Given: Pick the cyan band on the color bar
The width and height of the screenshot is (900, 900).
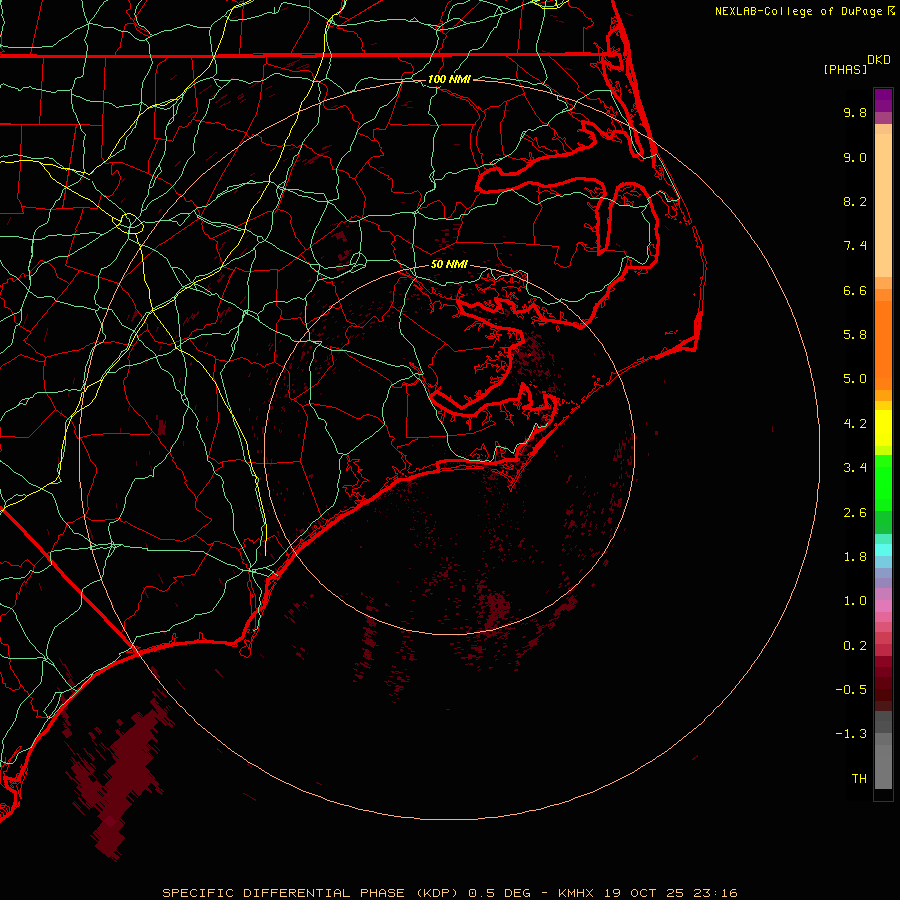Looking at the screenshot, I should point(883,550).
